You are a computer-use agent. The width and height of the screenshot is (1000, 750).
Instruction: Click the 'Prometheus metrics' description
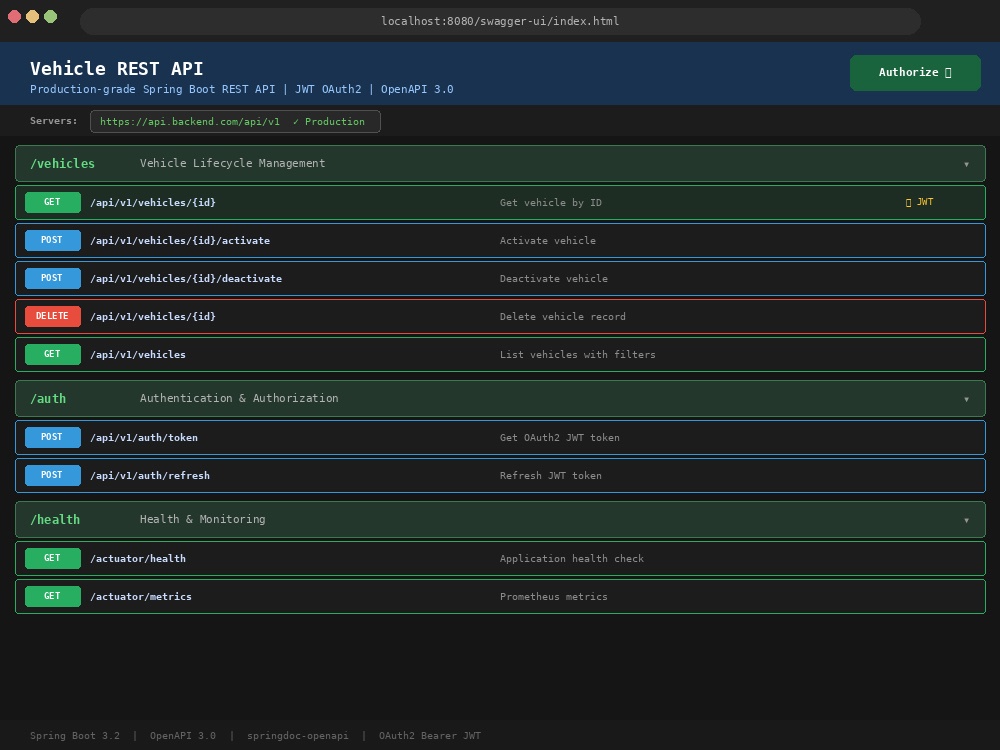pyautogui.click(x=554, y=597)
